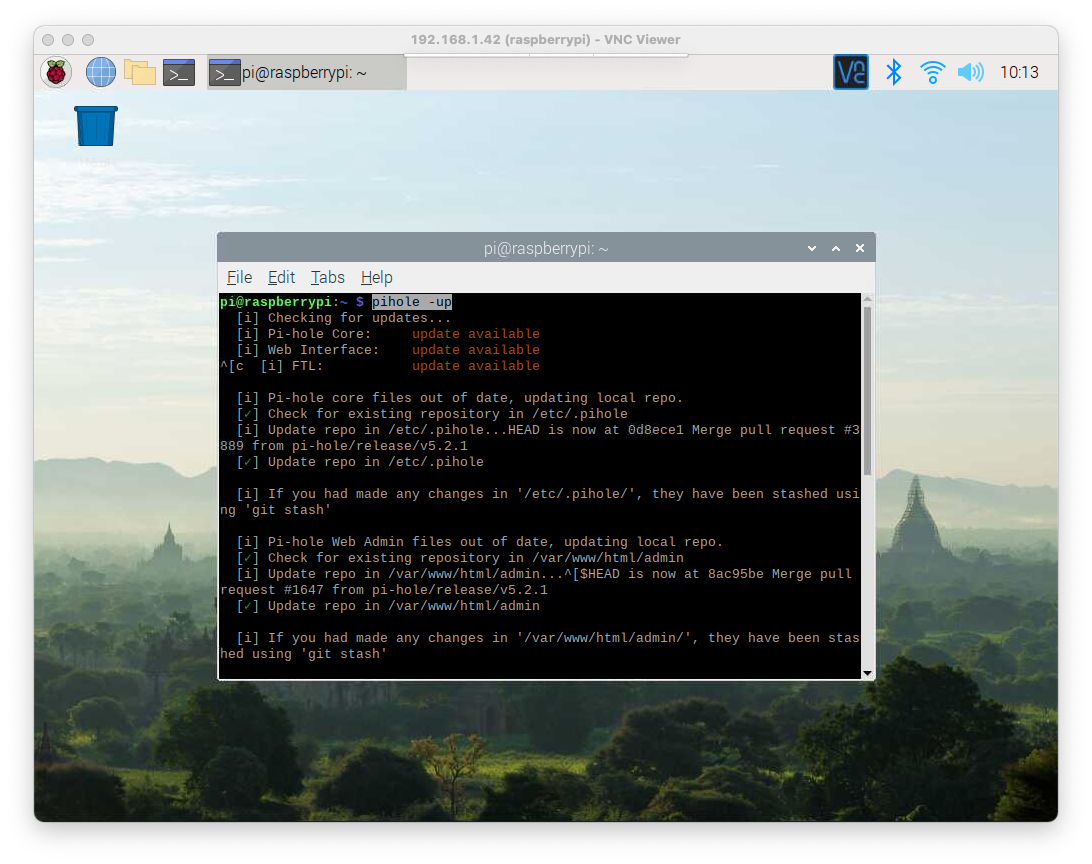Open the Help menu in terminal
Viewport: 1092px width, 864px height.
pyautogui.click(x=376, y=277)
